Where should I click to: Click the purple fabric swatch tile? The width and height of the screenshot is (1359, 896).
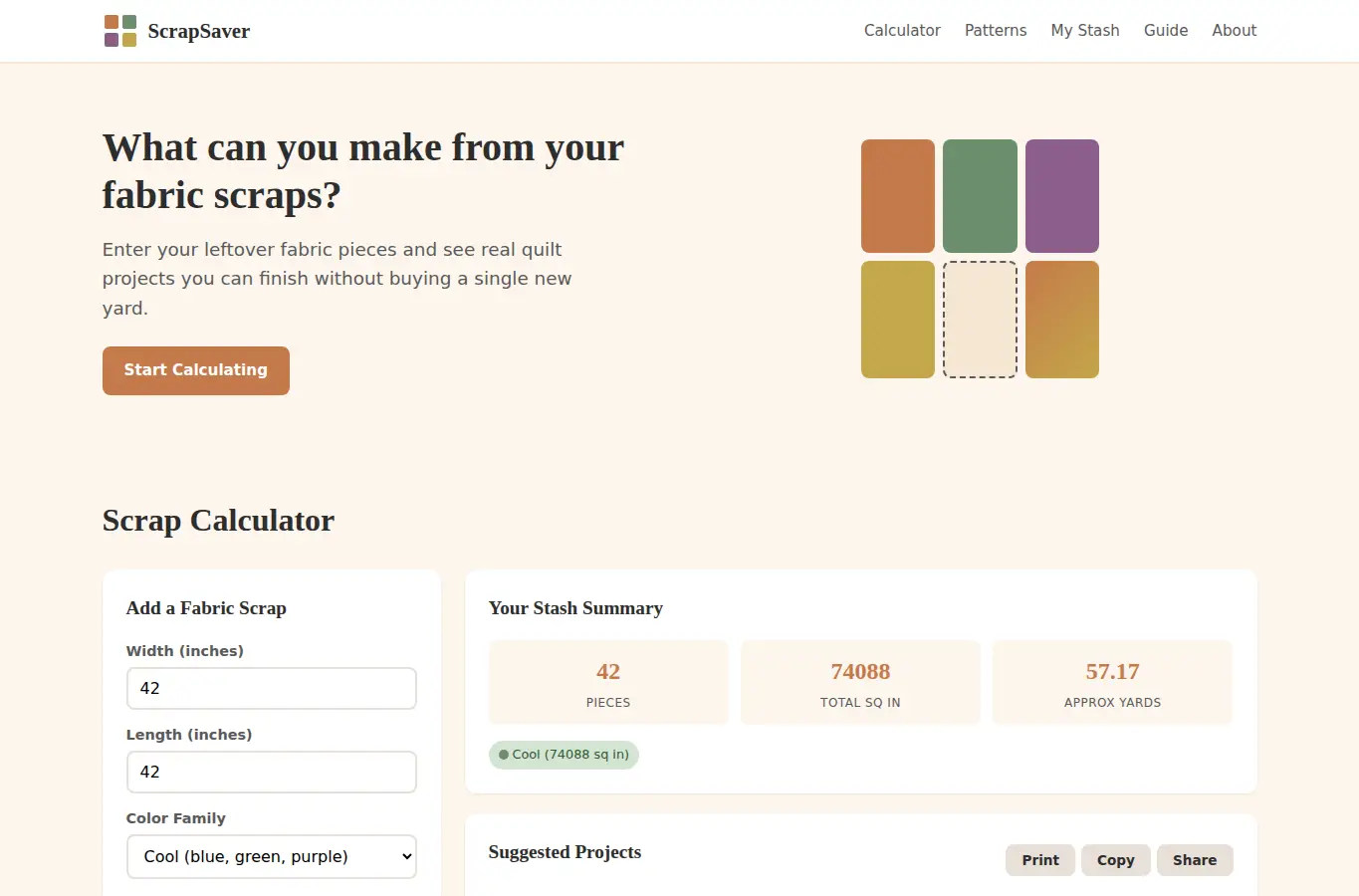click(1062, 196)
